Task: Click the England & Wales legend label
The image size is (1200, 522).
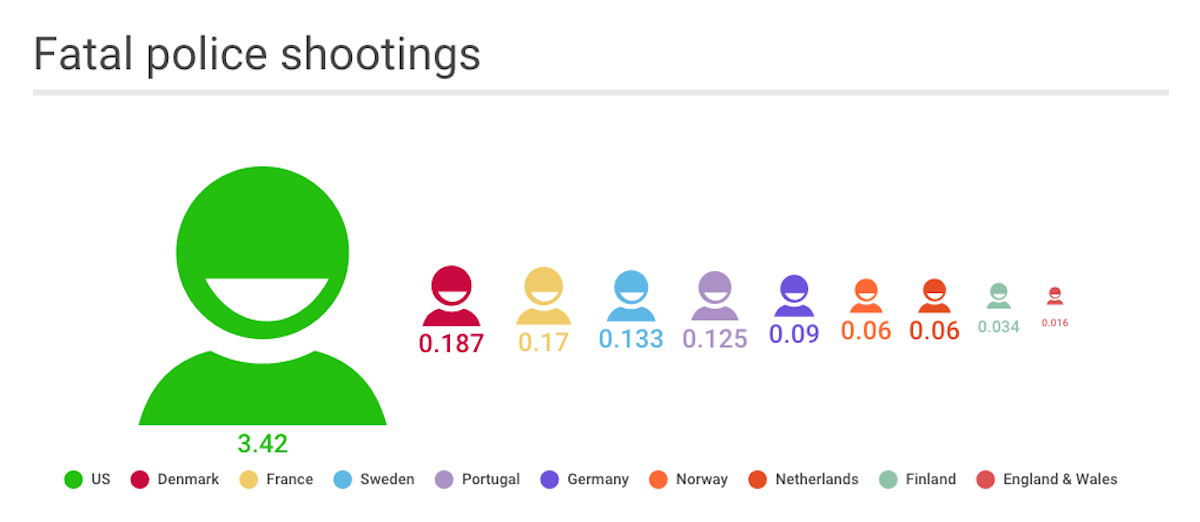Action: coord(1060,480)
